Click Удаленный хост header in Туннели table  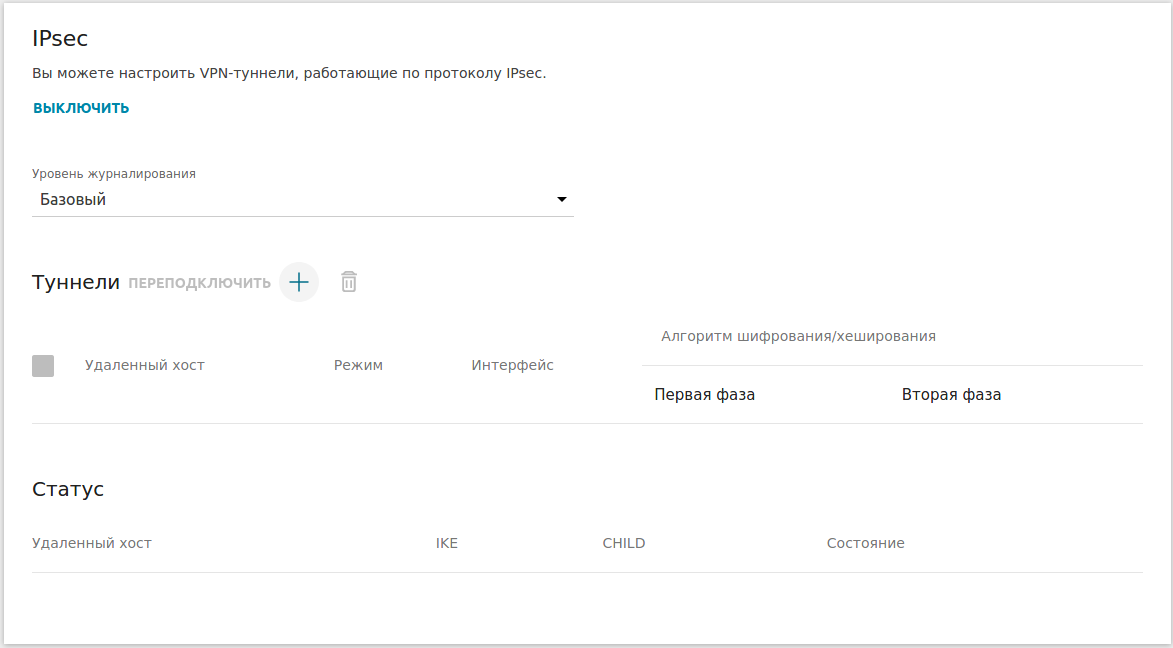(144, 366)
